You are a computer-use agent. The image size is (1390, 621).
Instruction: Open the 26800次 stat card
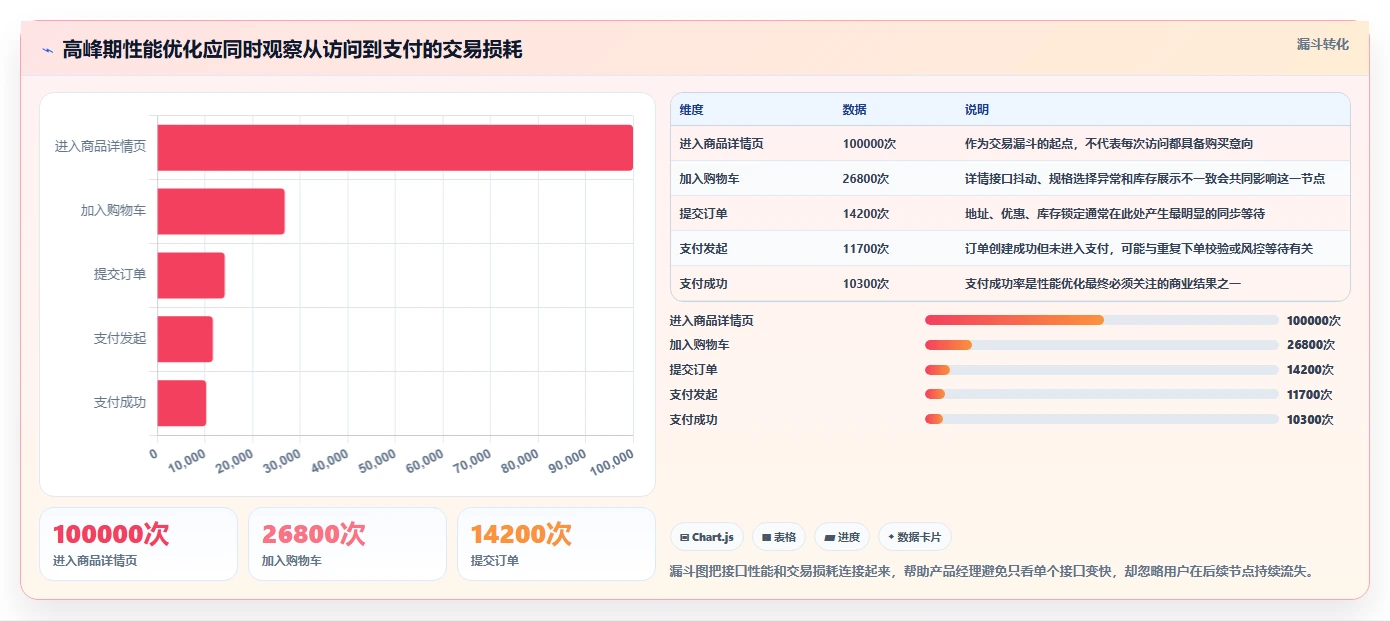tap(347, 544)
